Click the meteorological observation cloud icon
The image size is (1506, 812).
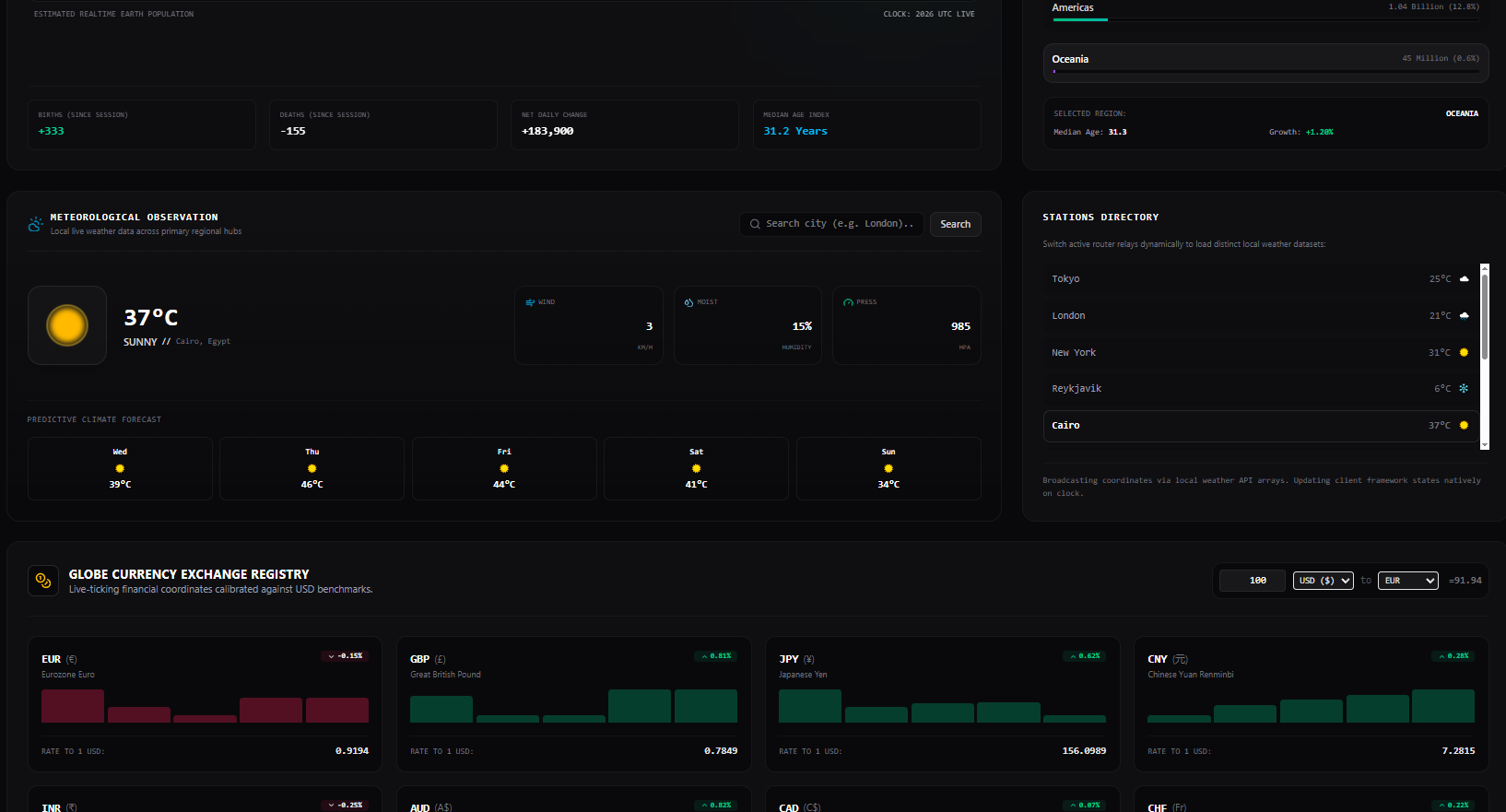point(35,224)
